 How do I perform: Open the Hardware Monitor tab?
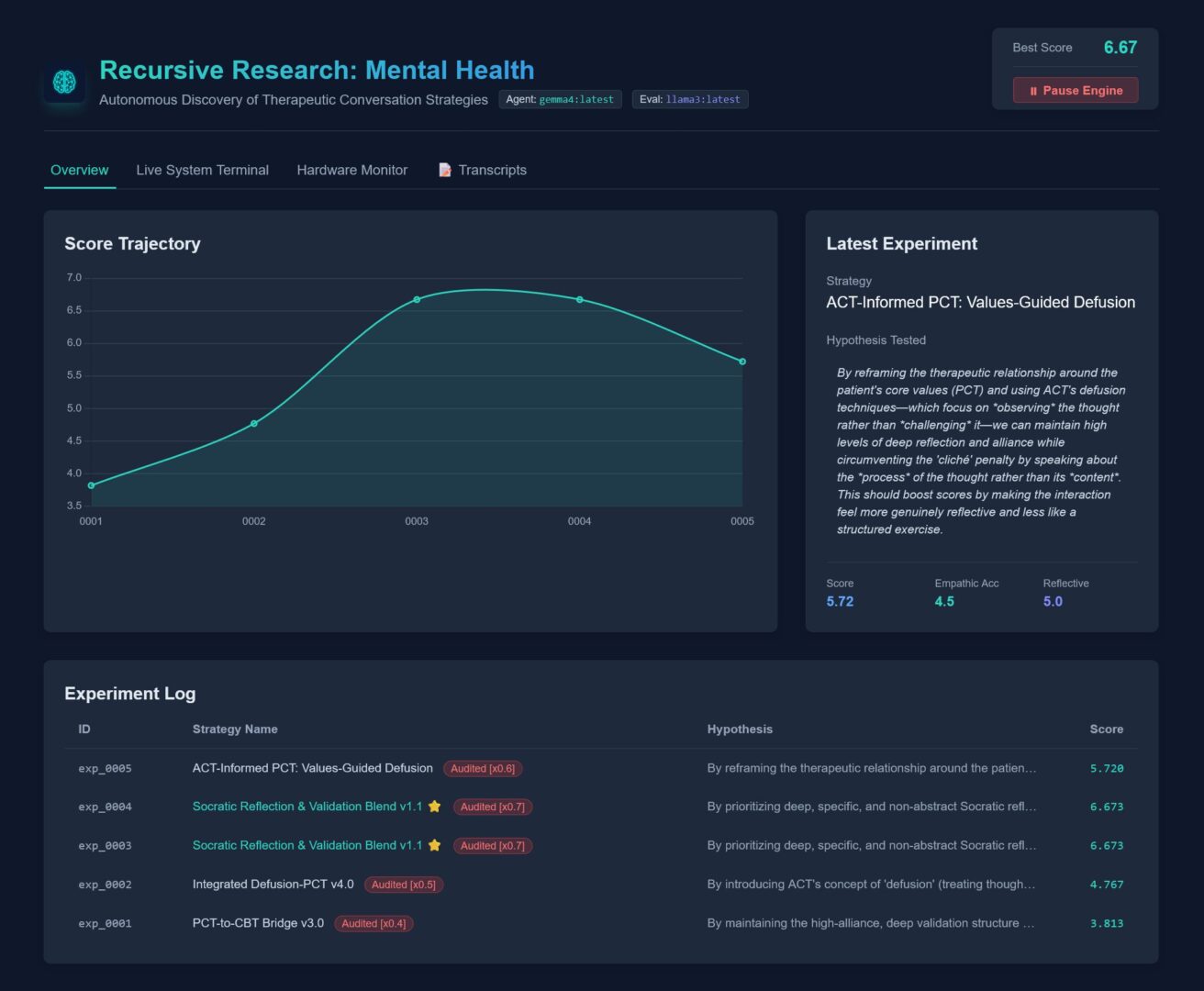coord(351,170)
